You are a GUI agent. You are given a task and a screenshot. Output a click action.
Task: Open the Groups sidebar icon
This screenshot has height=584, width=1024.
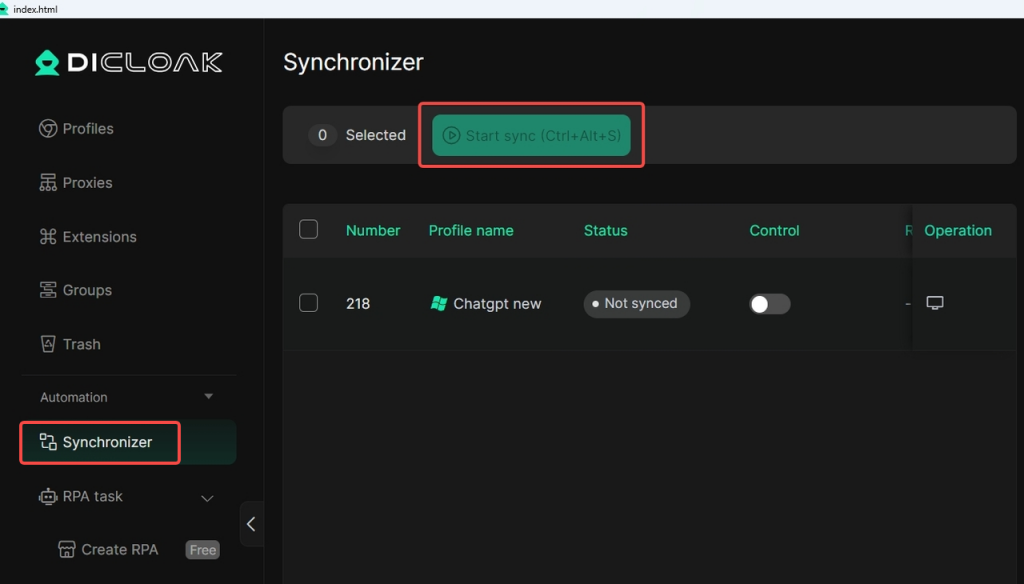coord(48,290)
